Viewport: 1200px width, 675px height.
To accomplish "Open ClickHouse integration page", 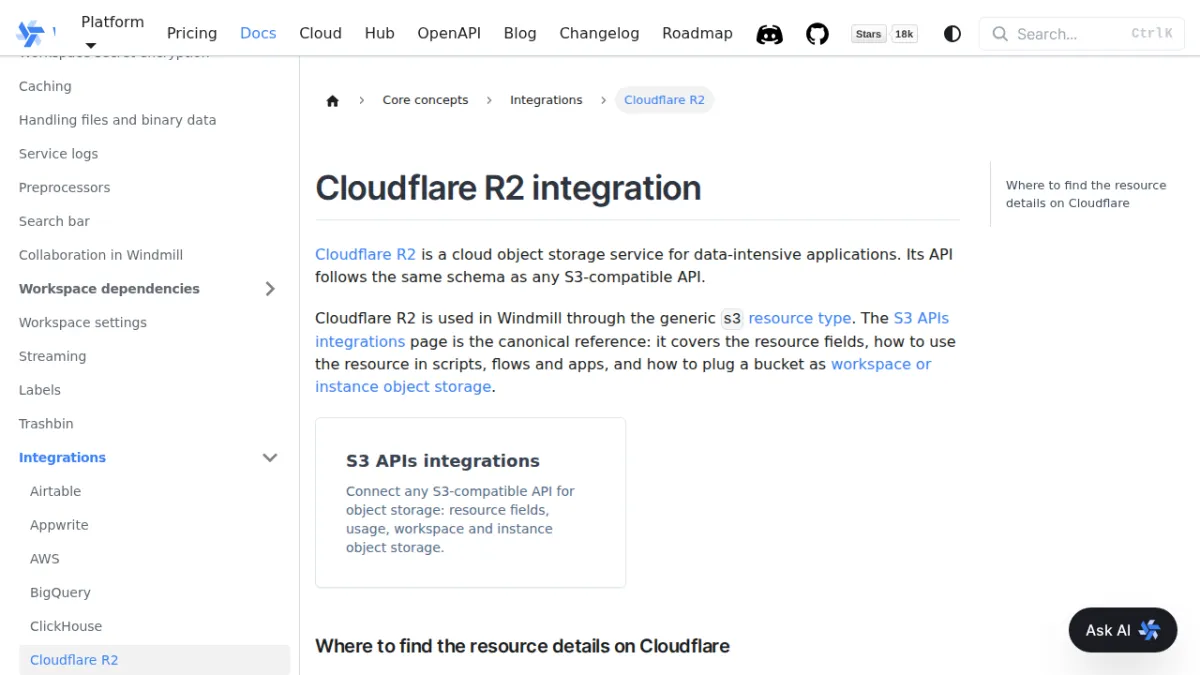I will (x=66, y=627).
